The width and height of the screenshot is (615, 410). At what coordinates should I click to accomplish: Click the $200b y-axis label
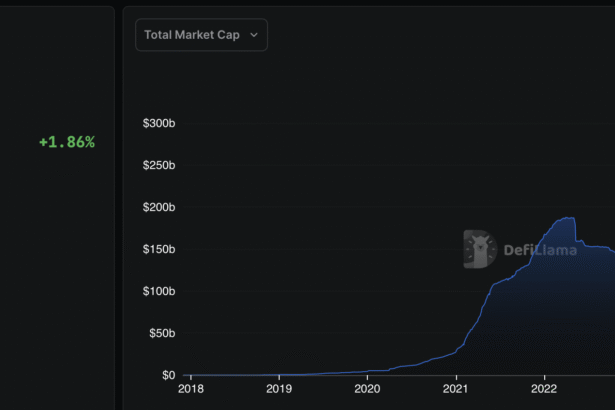coord(160,207)
